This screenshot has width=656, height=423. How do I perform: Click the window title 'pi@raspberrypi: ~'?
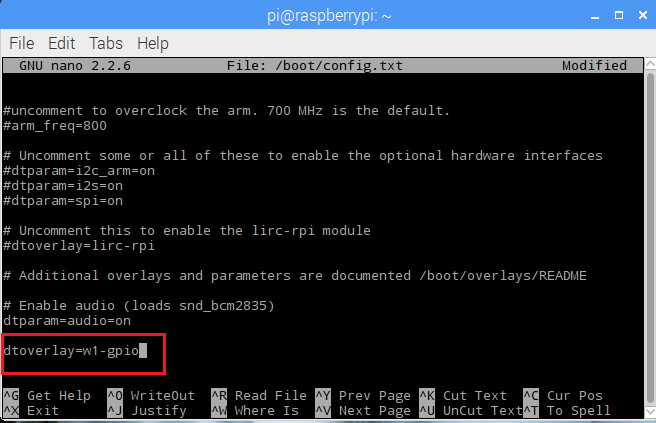click(x=329, y=16)
